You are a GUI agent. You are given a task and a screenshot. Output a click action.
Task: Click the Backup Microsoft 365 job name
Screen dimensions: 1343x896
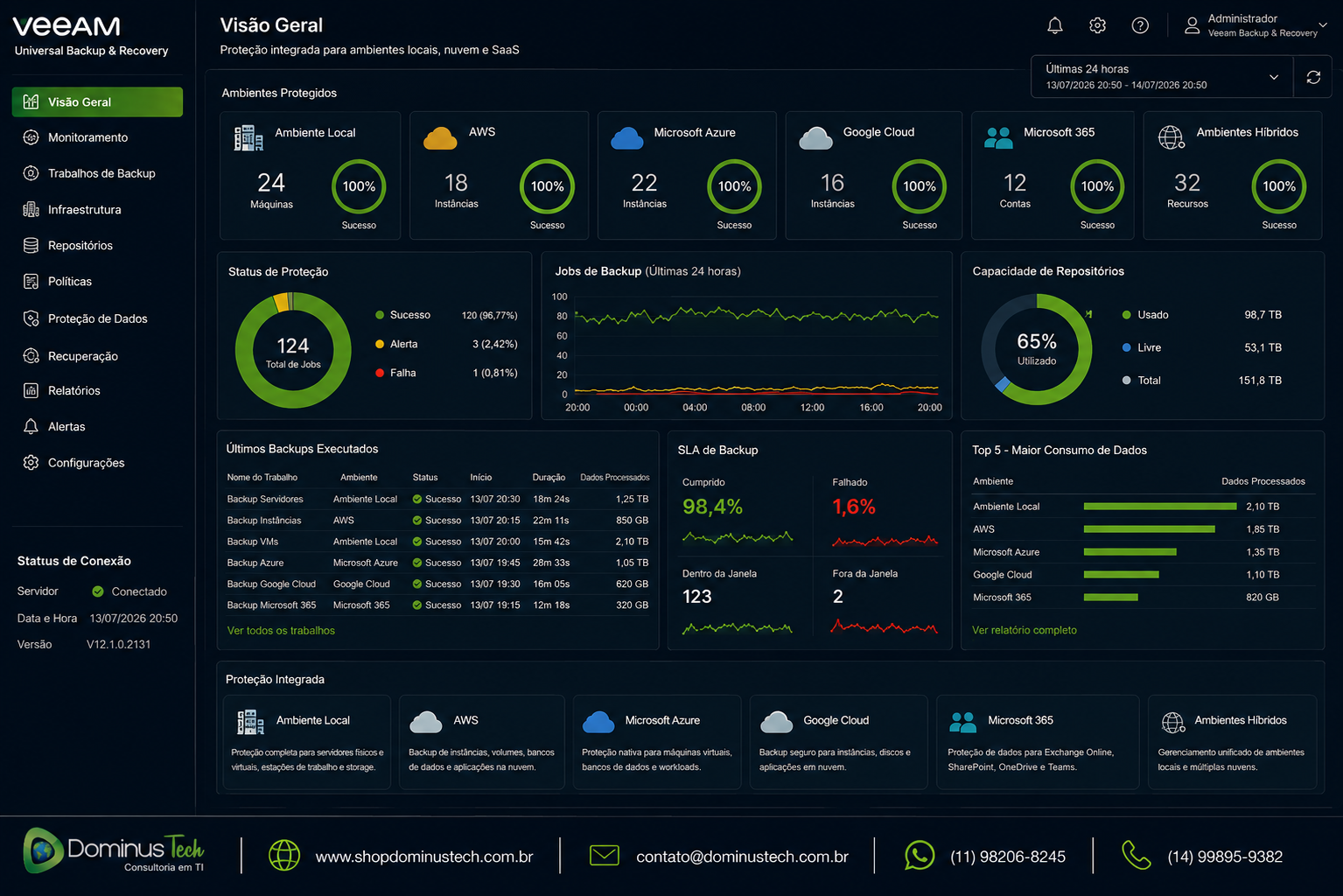[271, 605]
